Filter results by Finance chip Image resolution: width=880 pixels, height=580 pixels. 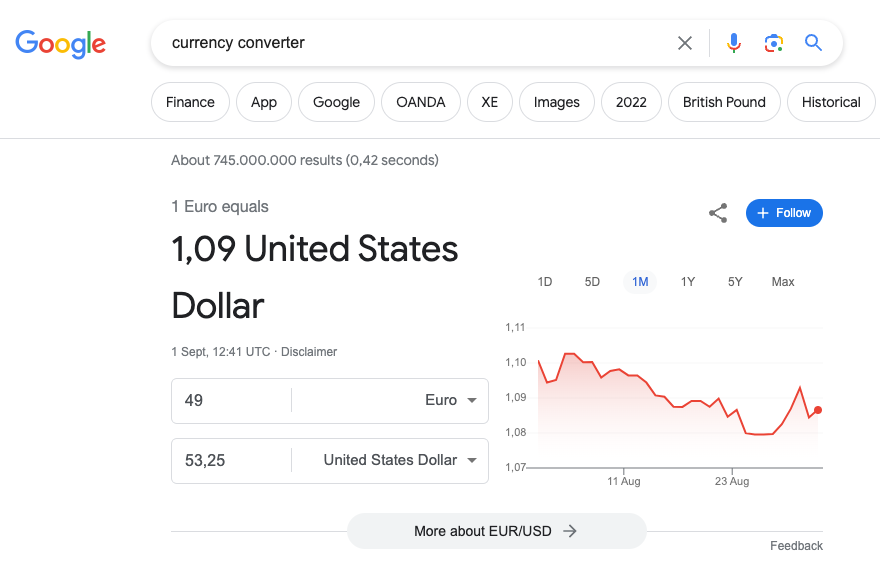(x=190, y=102)
